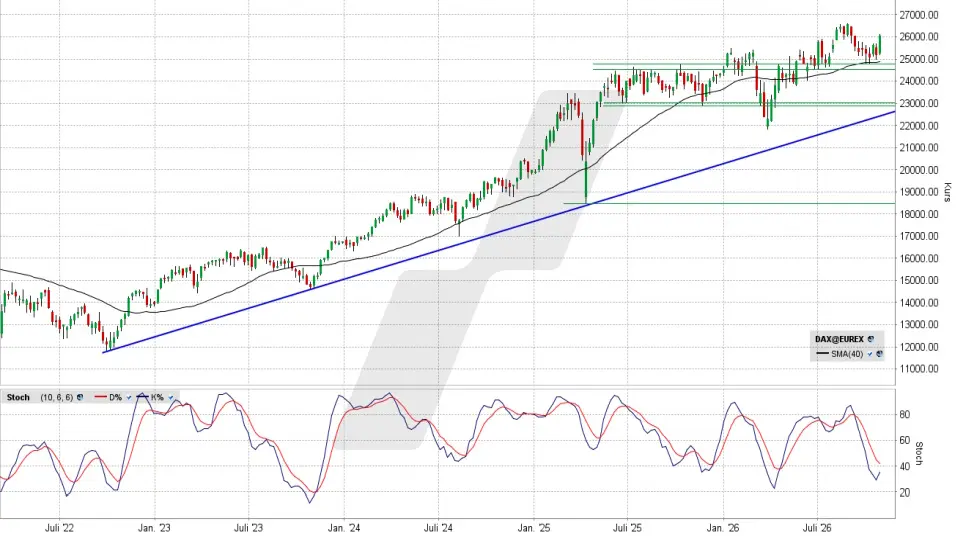Screen dimensions: 960x540
Task: Click the 16000.00 price axis label
Action: (918, 258)
